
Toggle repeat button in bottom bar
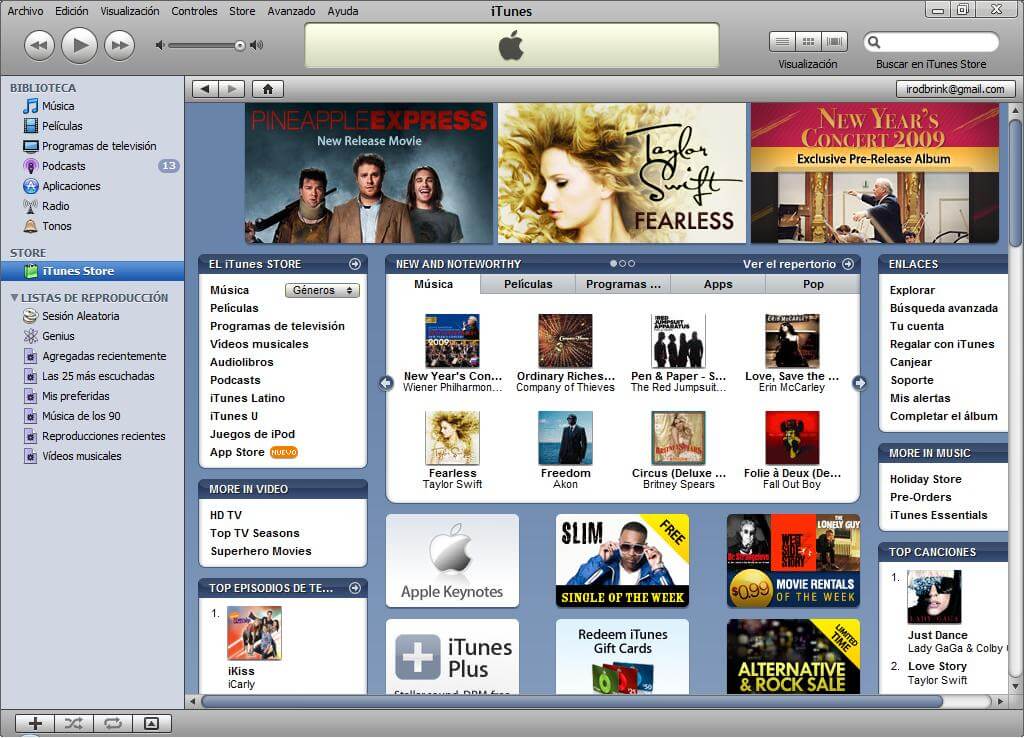[113, 723]
